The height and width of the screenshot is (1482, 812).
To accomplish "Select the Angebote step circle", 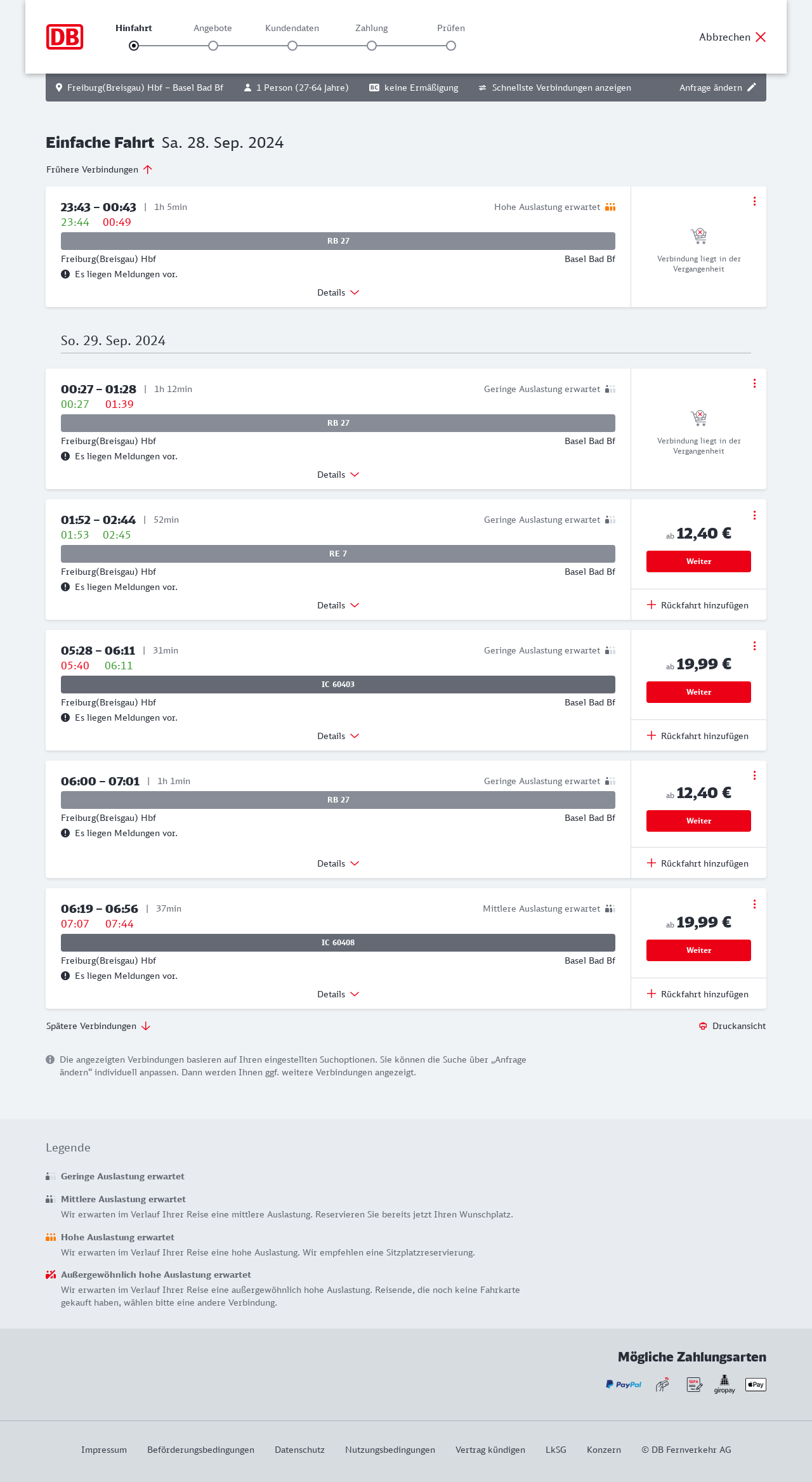I will (x=213, y=46).
